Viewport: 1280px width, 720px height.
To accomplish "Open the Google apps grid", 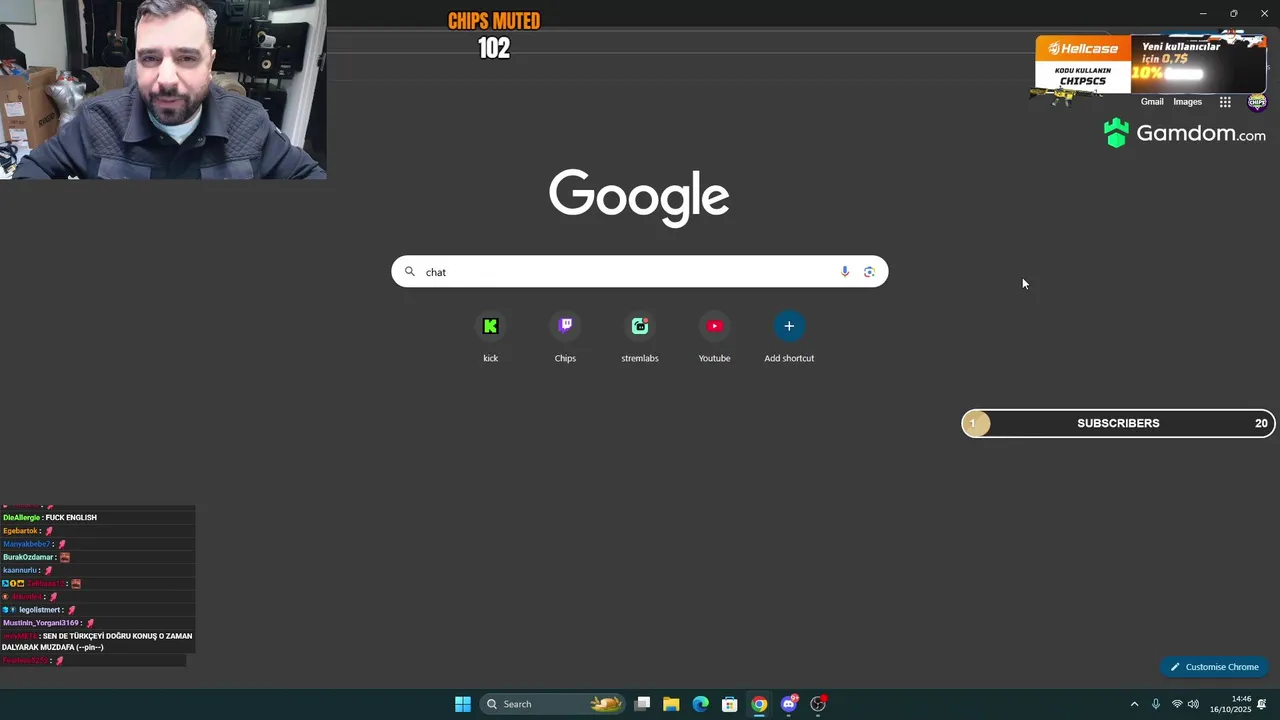I will click(1225, 102).
